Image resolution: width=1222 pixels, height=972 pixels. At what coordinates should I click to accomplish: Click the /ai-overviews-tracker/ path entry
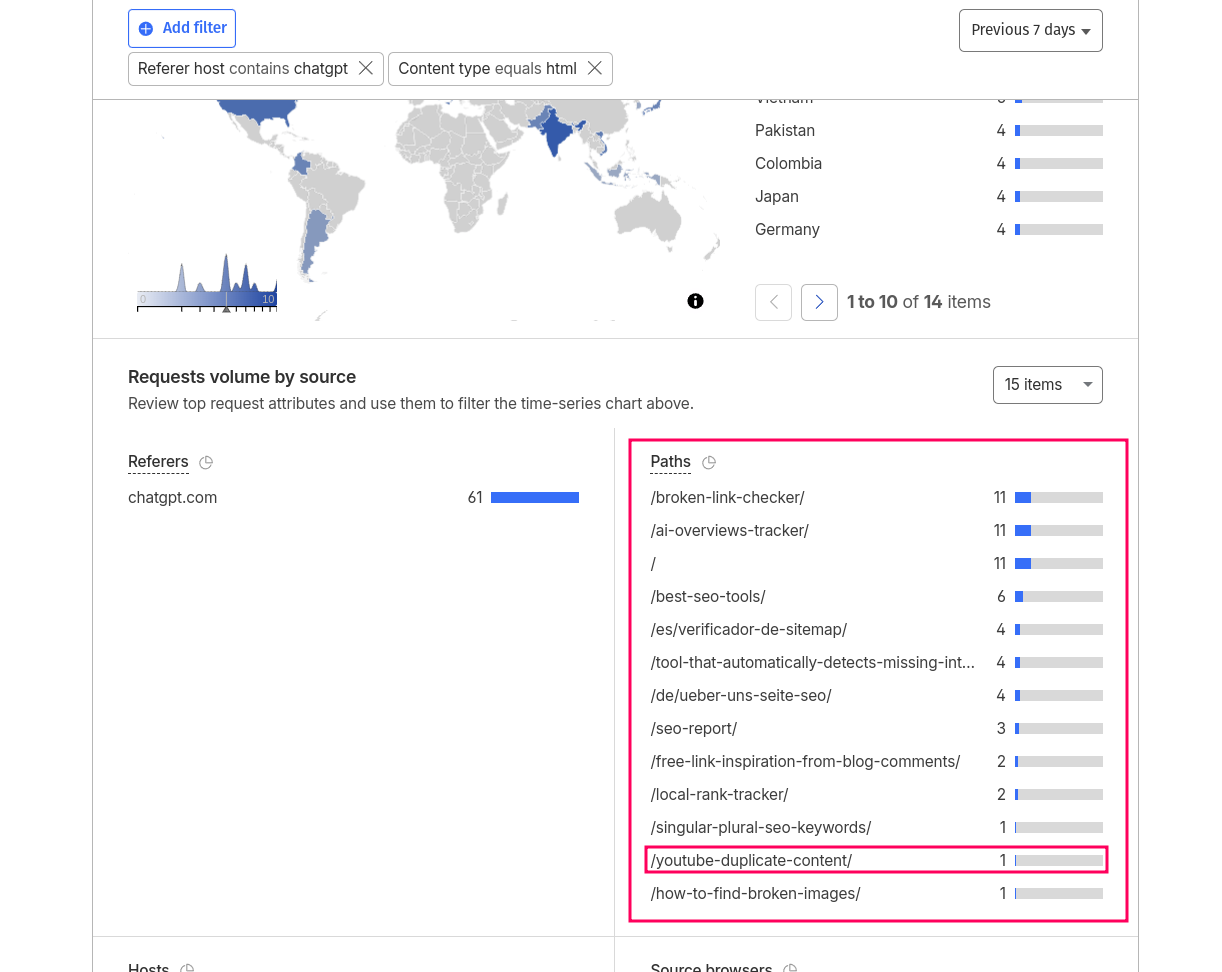coord(729,530)
